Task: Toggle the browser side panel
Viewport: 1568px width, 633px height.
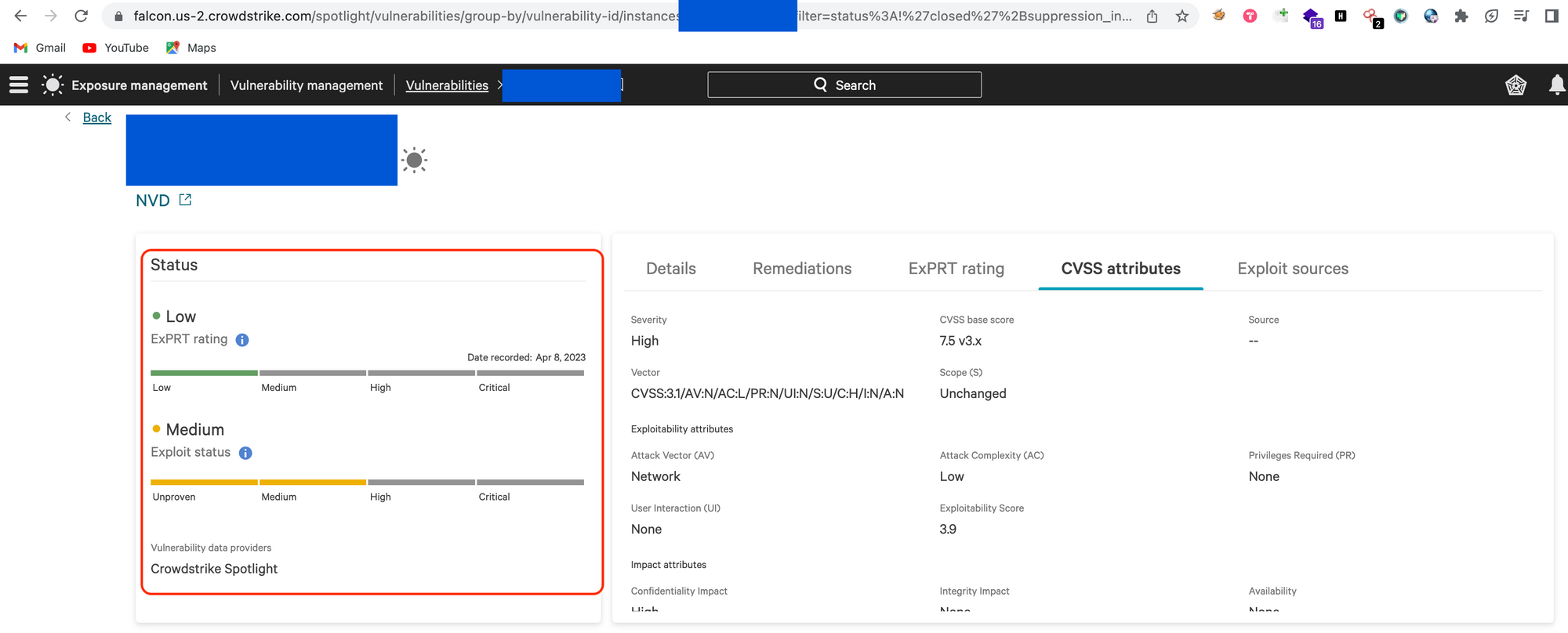Action: pyautogui.click(x=1552, y=16)
